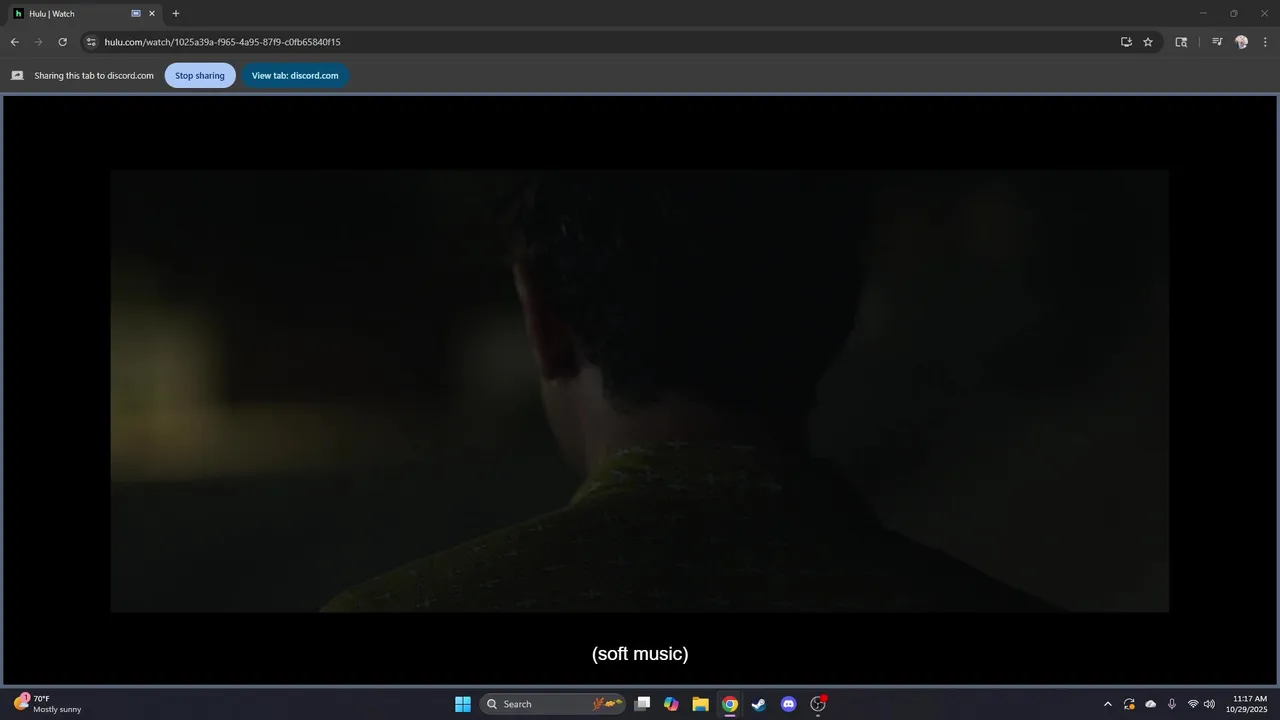Click the Hulu video player area
1280x720 pixels.
coord(640,390)
